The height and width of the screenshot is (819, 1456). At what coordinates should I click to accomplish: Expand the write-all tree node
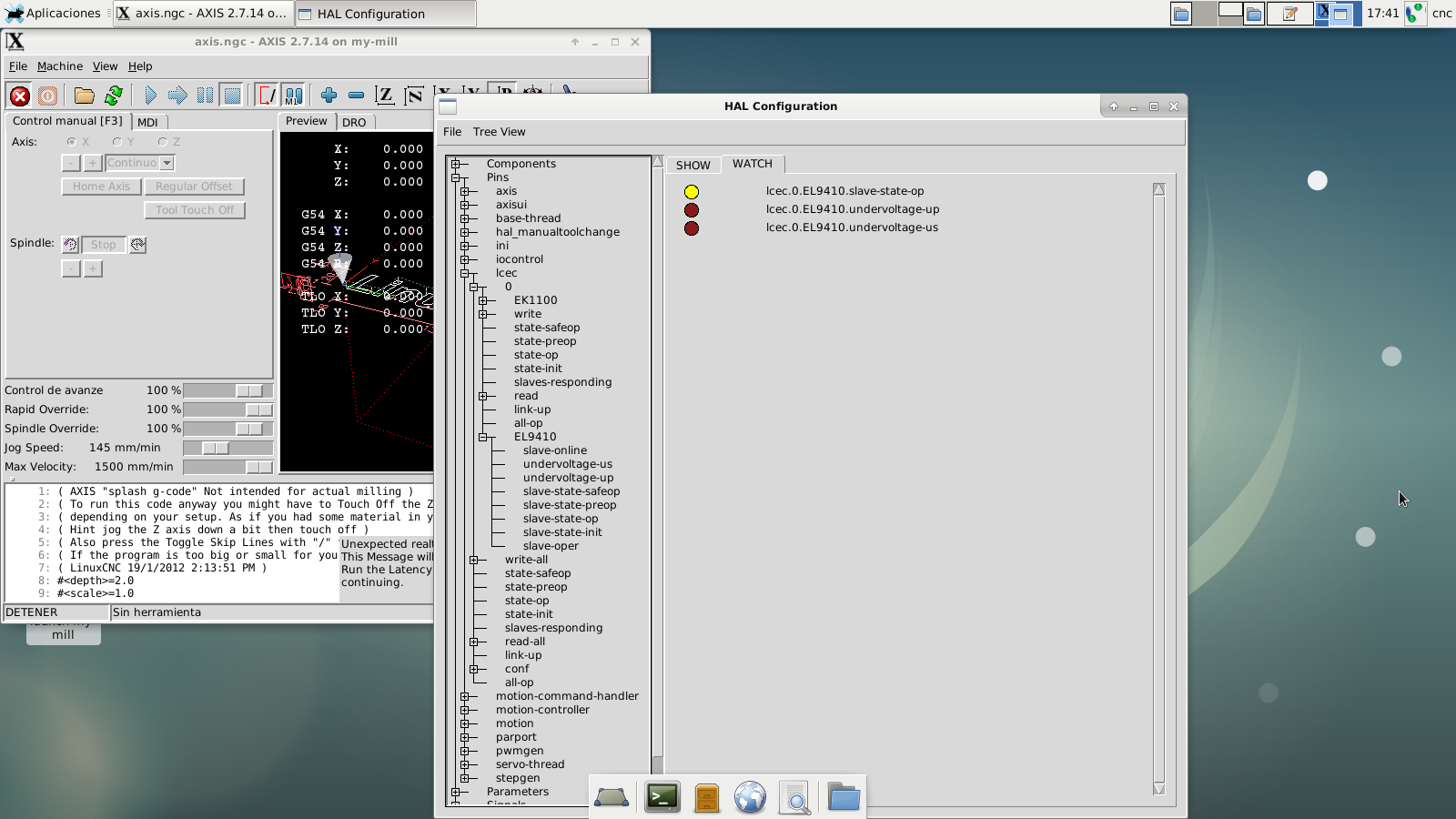pos(474,560)
